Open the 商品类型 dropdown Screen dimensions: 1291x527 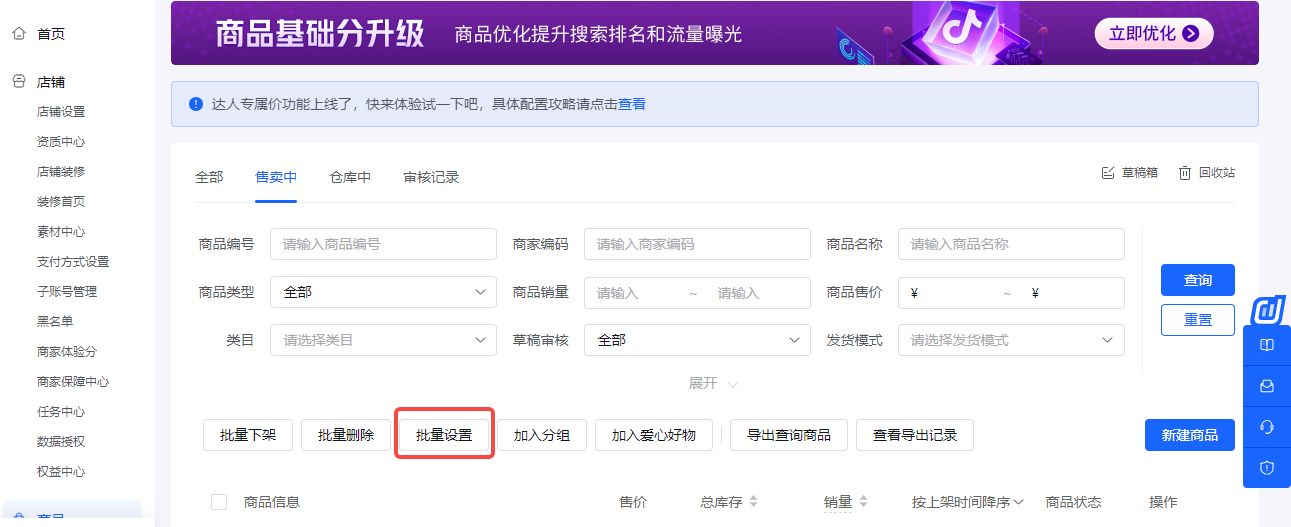[383, 292]
